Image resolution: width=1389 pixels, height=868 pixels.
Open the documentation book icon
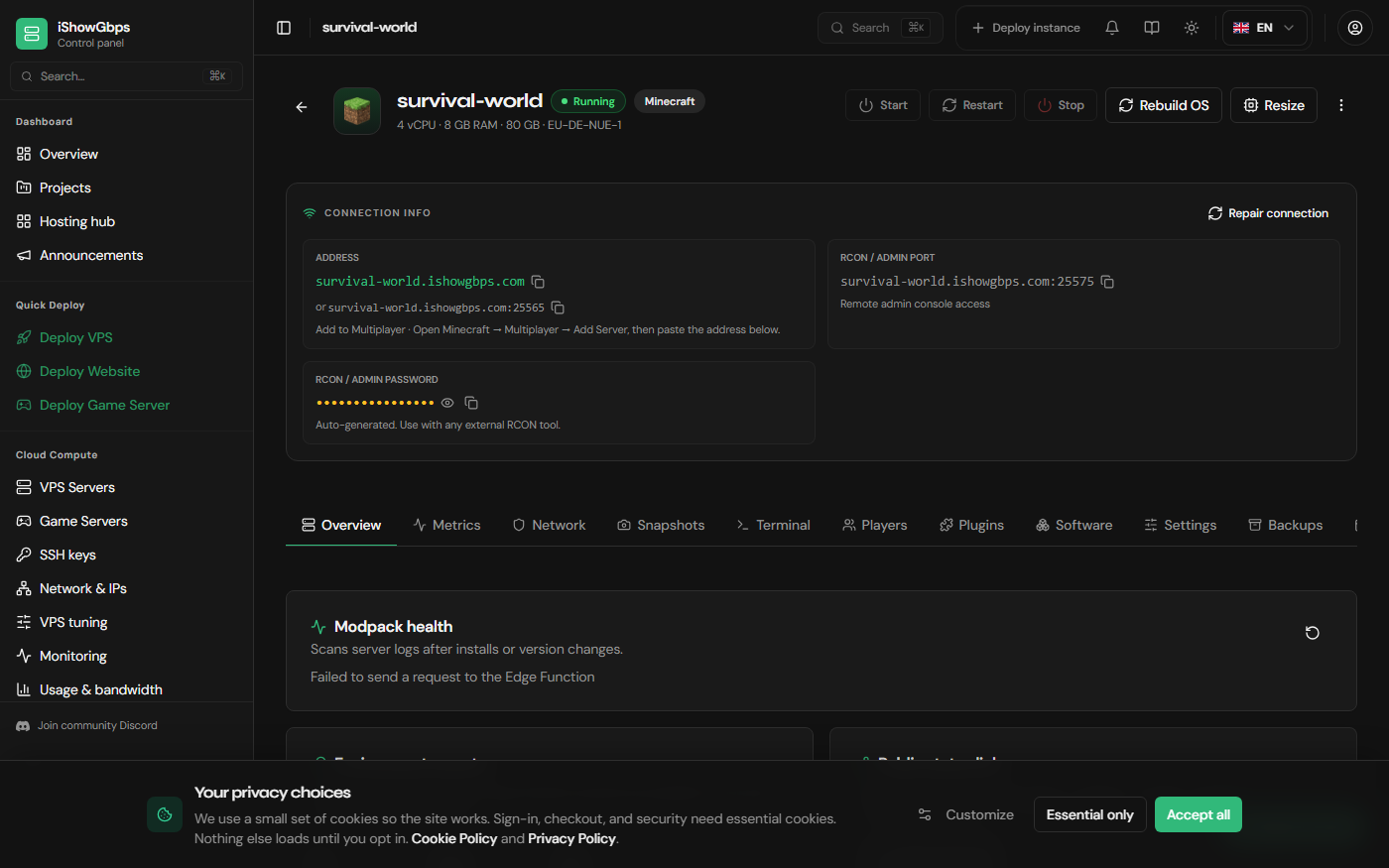[x=1152, y=28]
